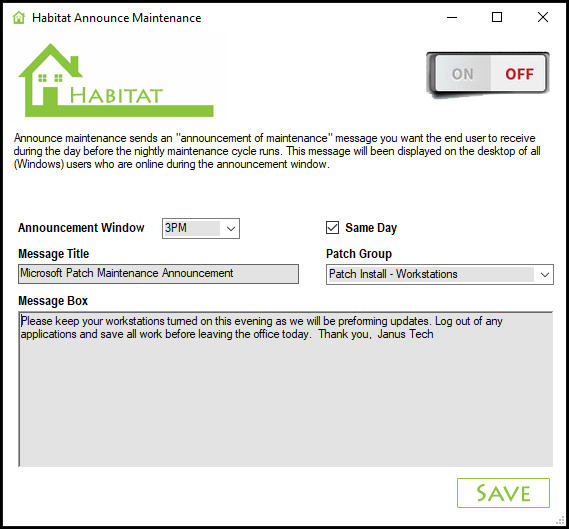The image size is (569, 529).
Task: Click the red OFF side of switch
Action: tap(519, 74)
